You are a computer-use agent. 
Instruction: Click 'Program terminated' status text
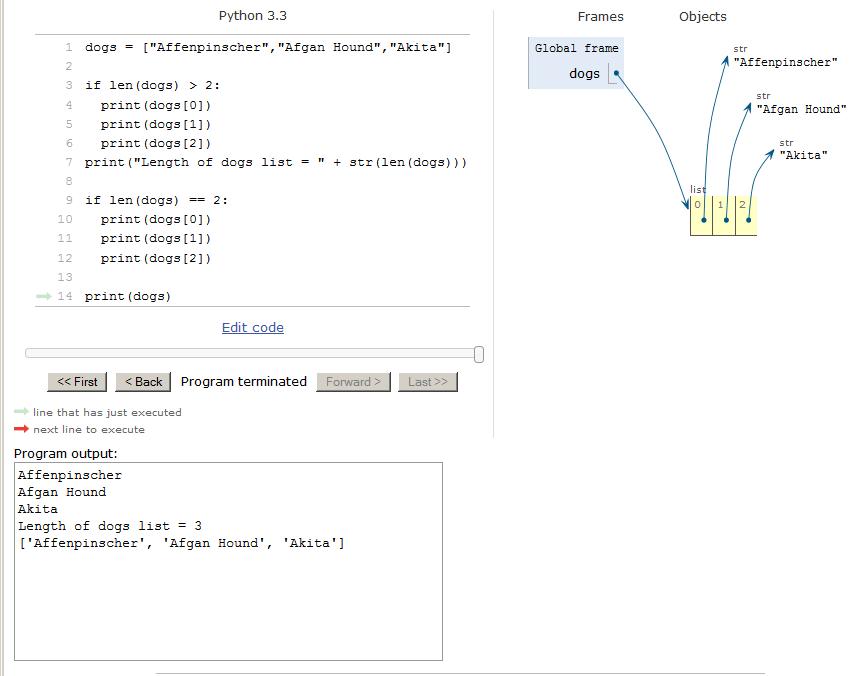(x=243, y=381)
